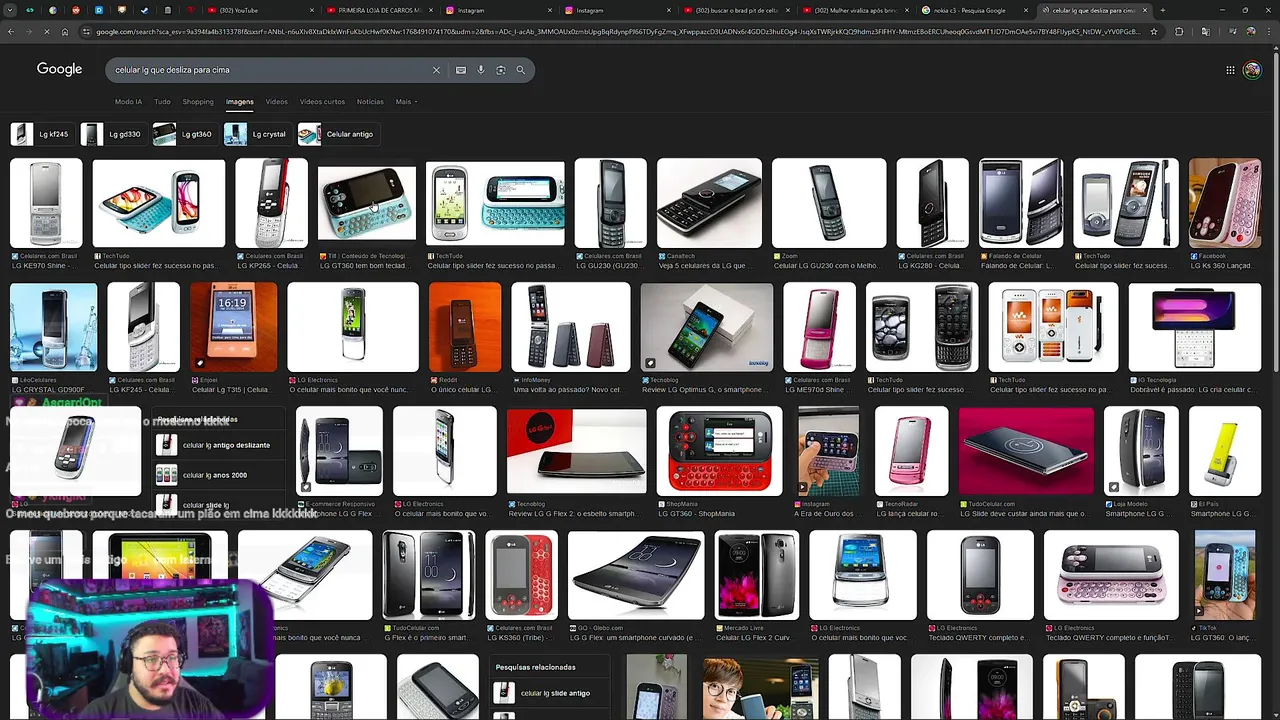The width and height of the screenshot is (1280, 720).
Task: Open 'Modo IA' search mode
Action: pos(128,102)
